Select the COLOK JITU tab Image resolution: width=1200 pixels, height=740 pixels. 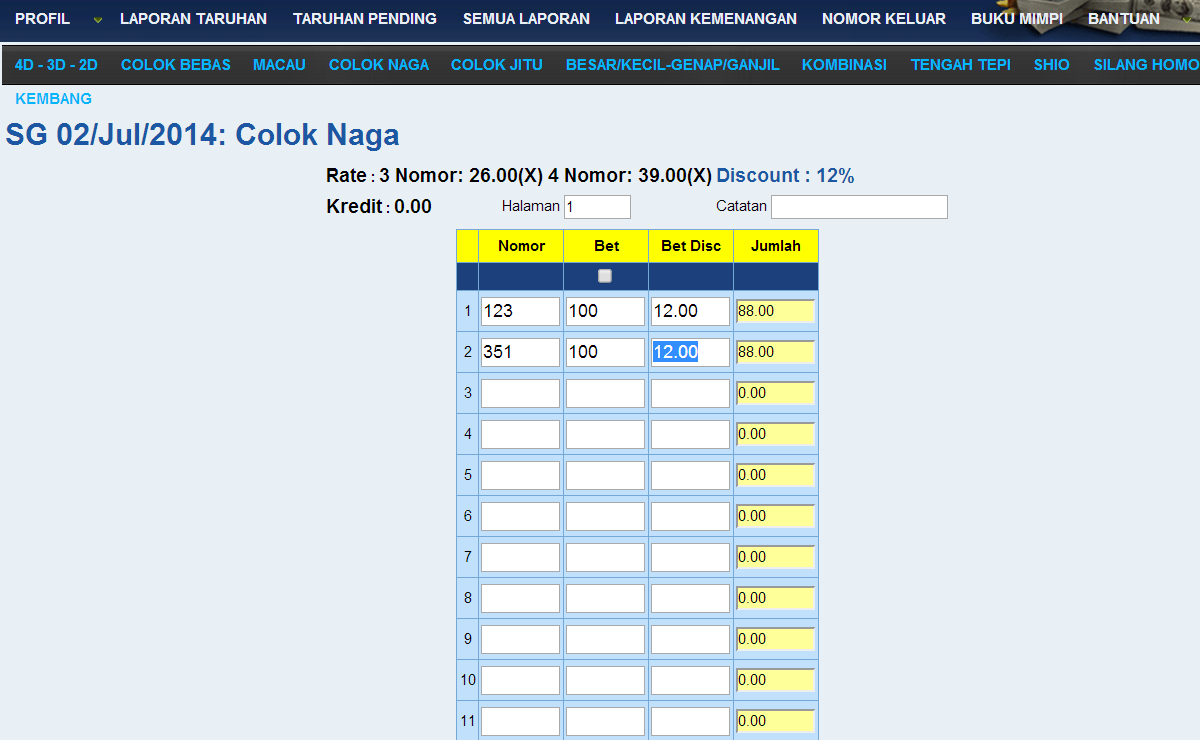[x=497, y=65]
